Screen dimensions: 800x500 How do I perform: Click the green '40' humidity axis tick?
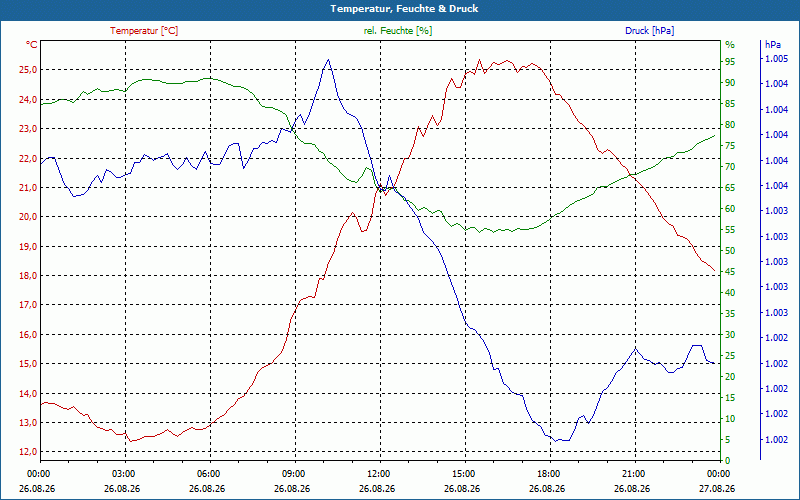(730, 293)
